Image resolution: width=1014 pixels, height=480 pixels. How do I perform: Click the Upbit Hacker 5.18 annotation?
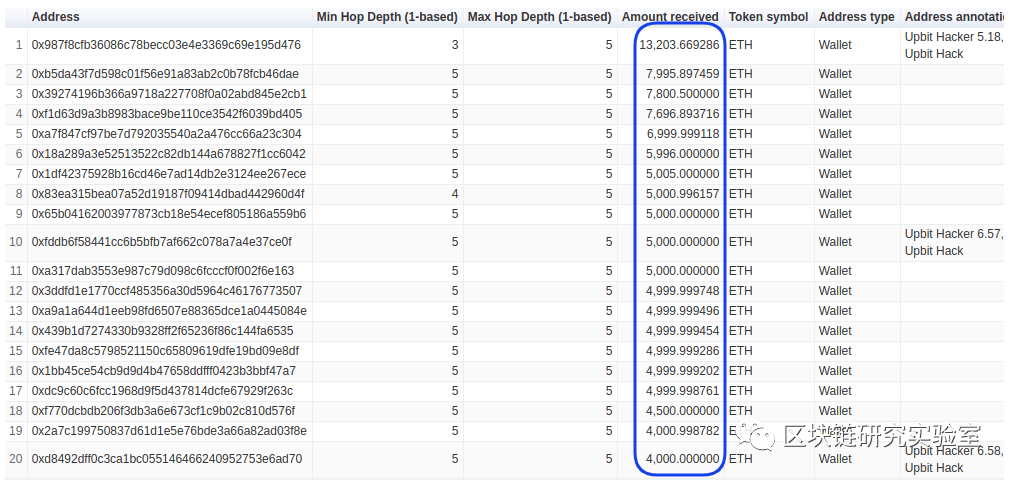[x=954, y=45]
